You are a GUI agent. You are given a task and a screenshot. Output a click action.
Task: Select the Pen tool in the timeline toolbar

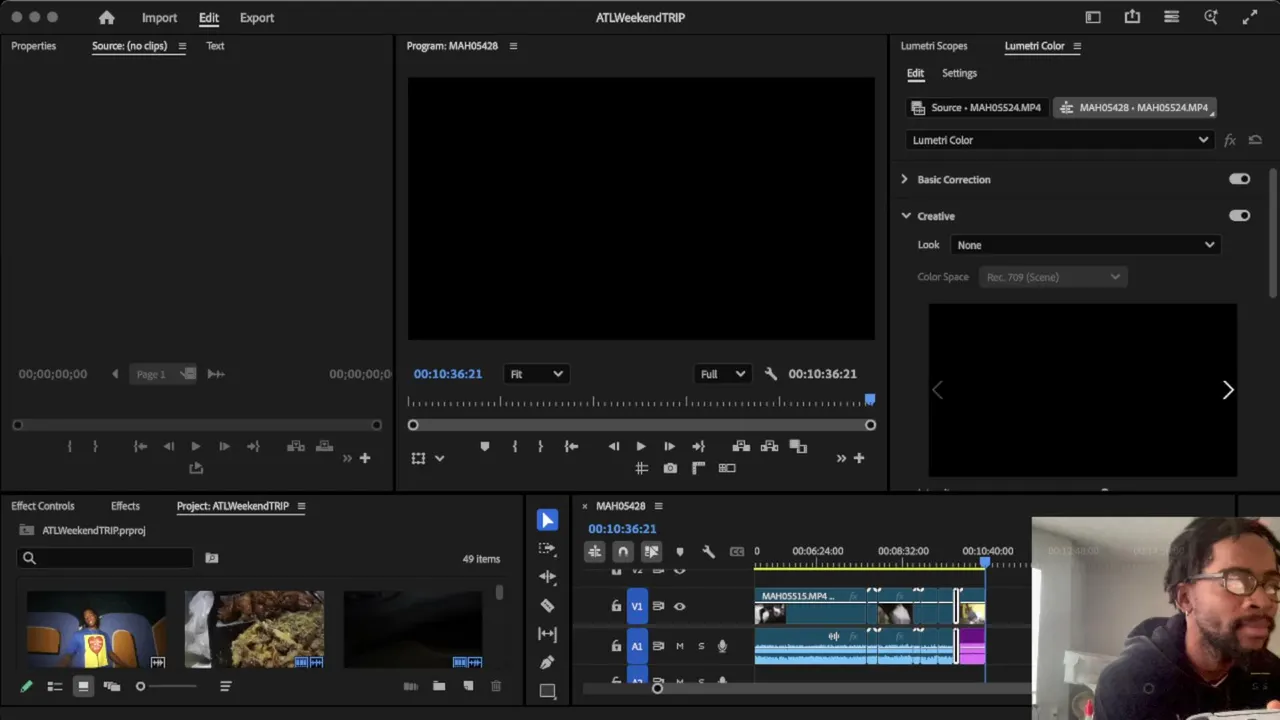547,662
